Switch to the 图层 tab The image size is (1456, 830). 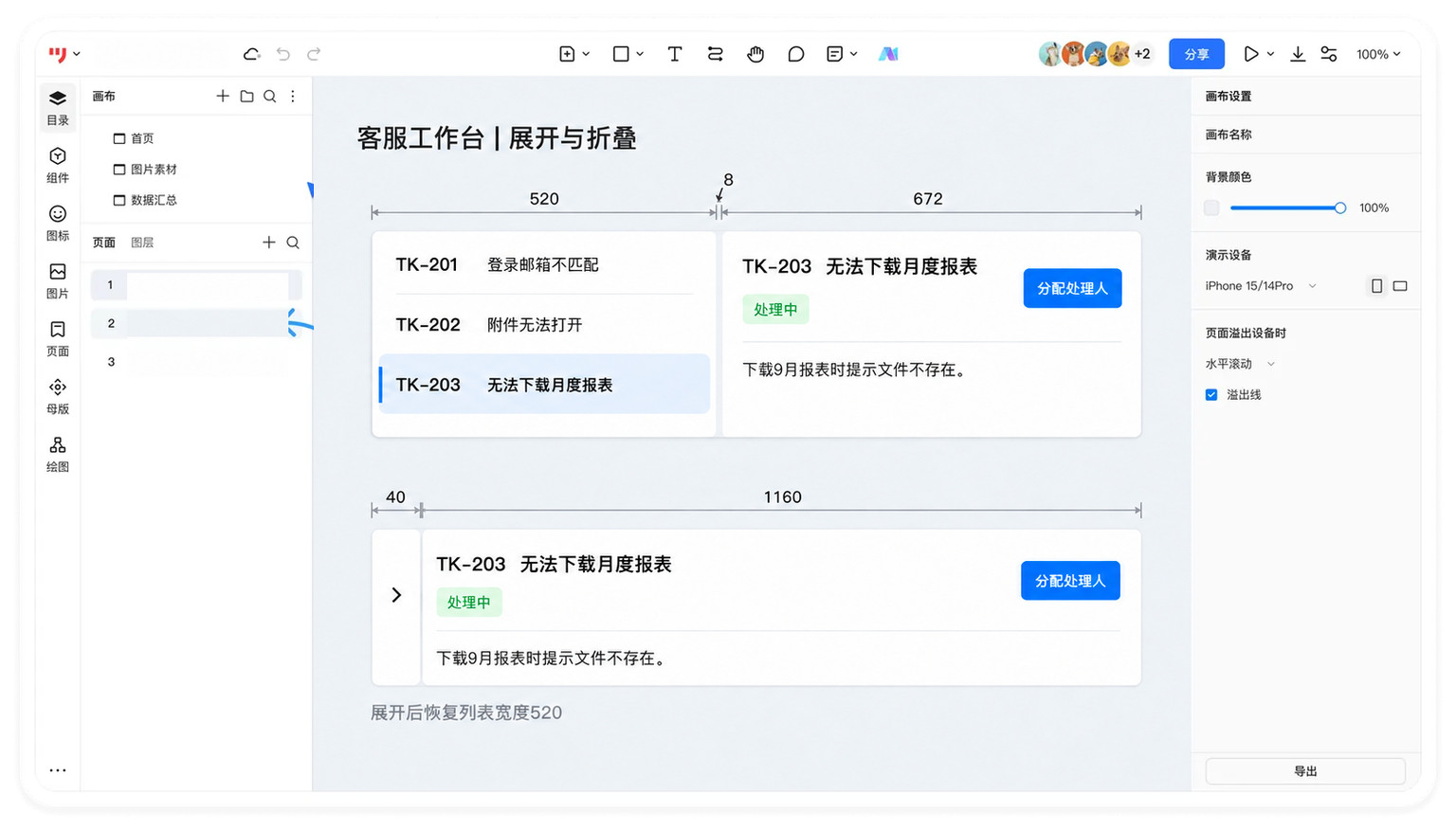point(142,243)
